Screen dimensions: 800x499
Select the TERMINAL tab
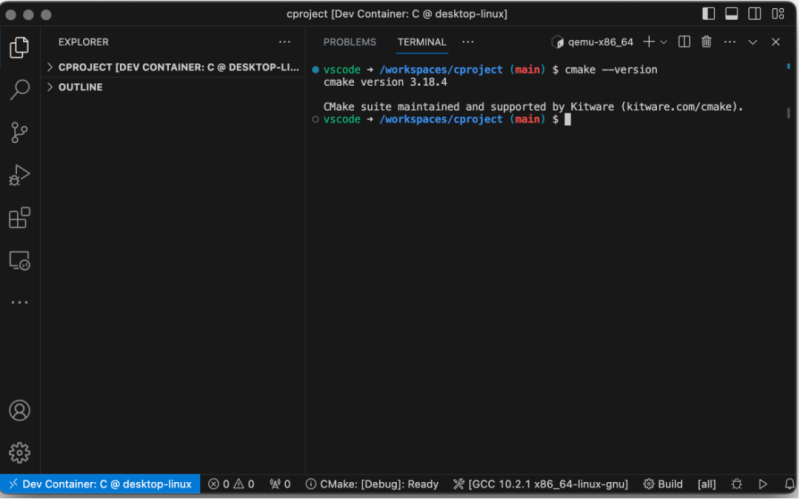(422, 42)
